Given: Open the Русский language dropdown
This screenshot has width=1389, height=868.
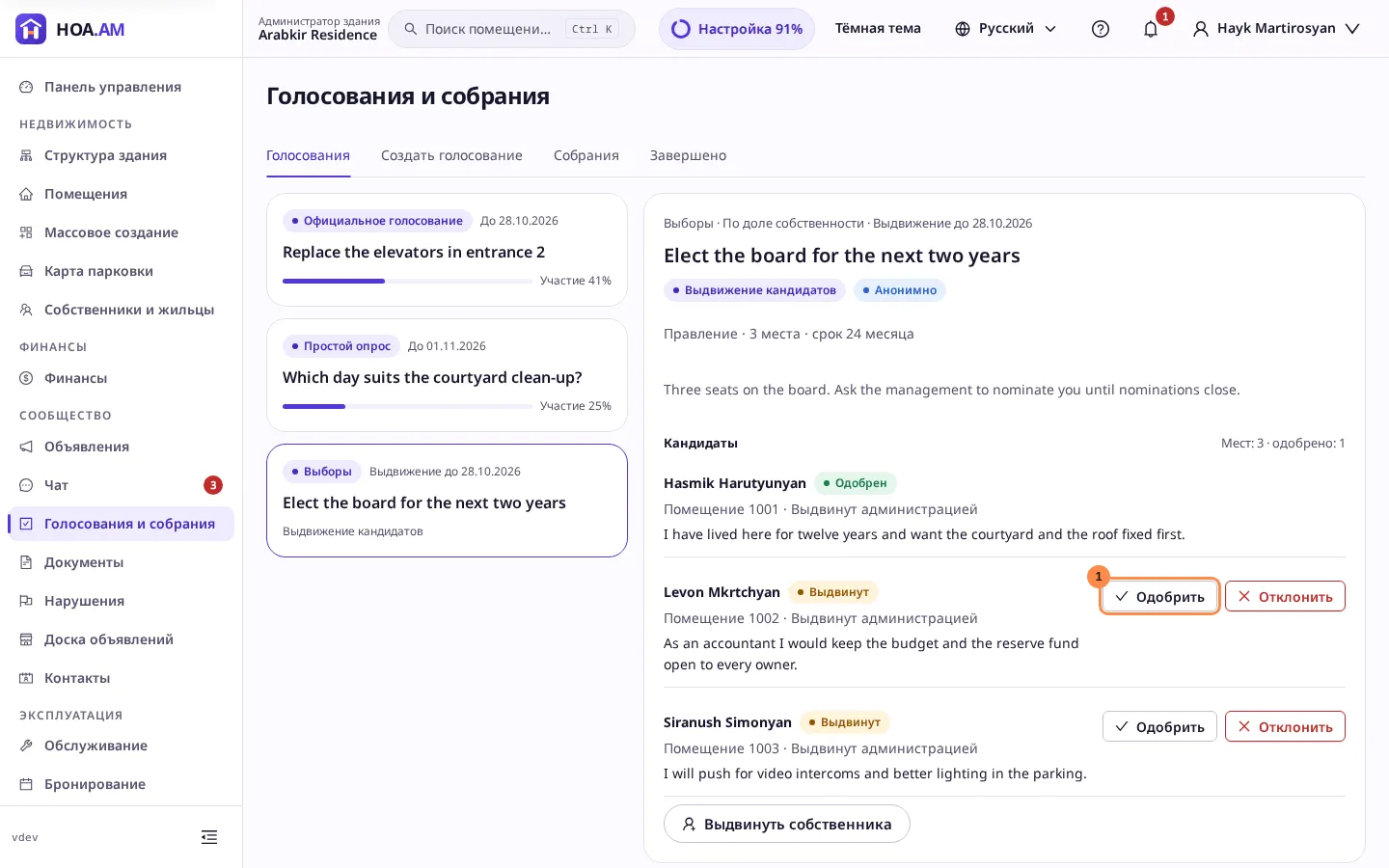Looking at the screenshot, I should (x=1005, y=29).
